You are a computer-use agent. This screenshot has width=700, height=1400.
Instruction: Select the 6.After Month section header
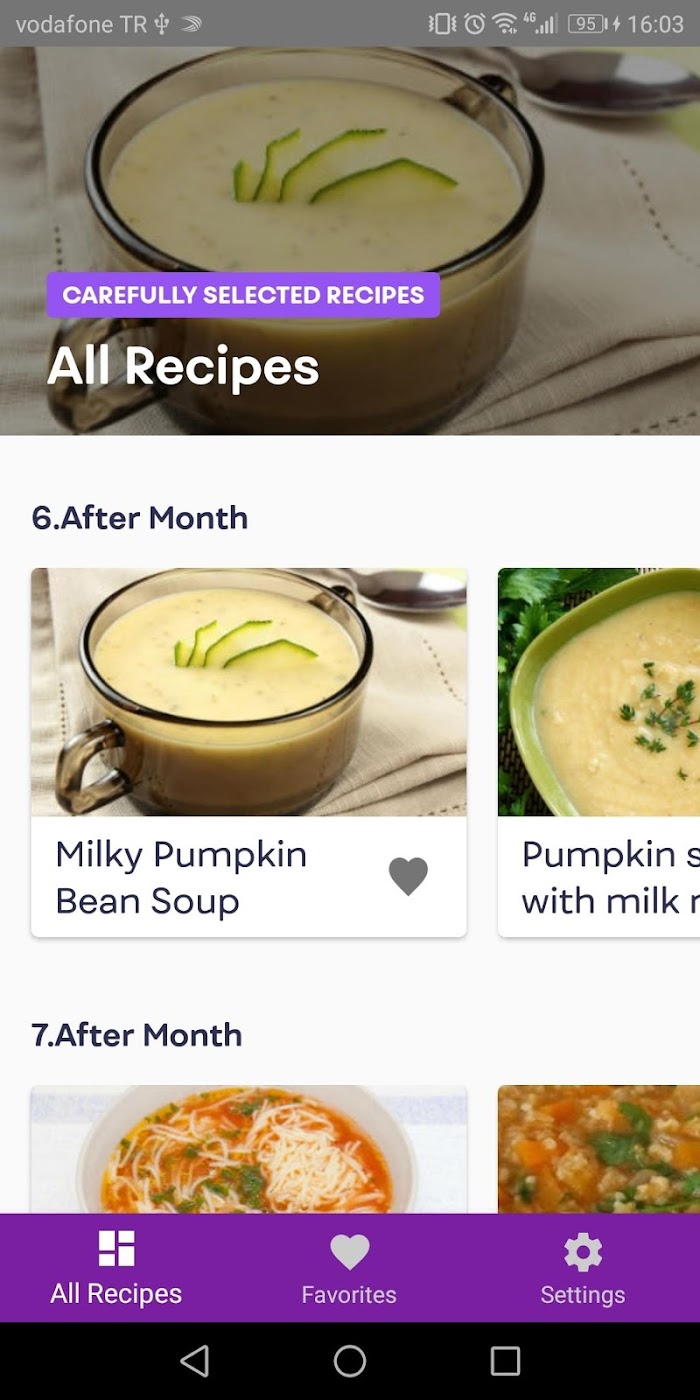pyautogui.click(x=140, y=518)
